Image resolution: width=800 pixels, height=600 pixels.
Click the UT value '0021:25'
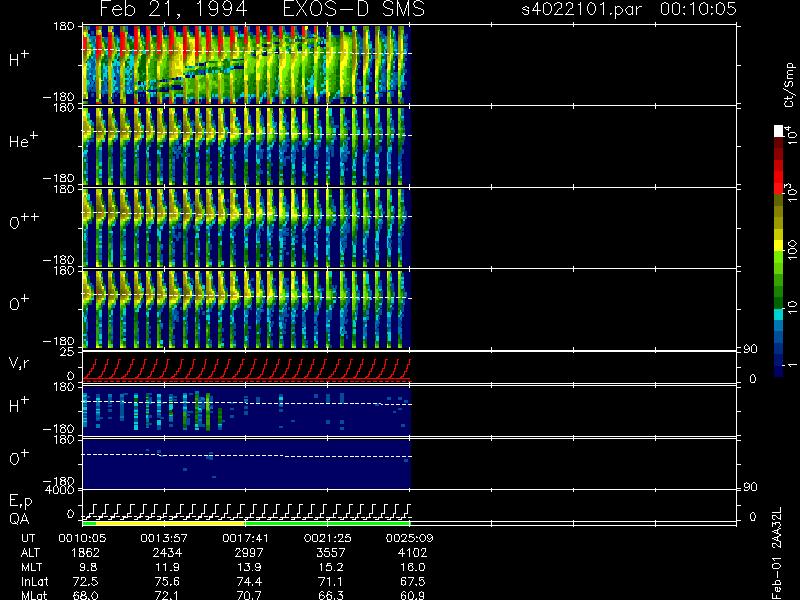(327, 538)
